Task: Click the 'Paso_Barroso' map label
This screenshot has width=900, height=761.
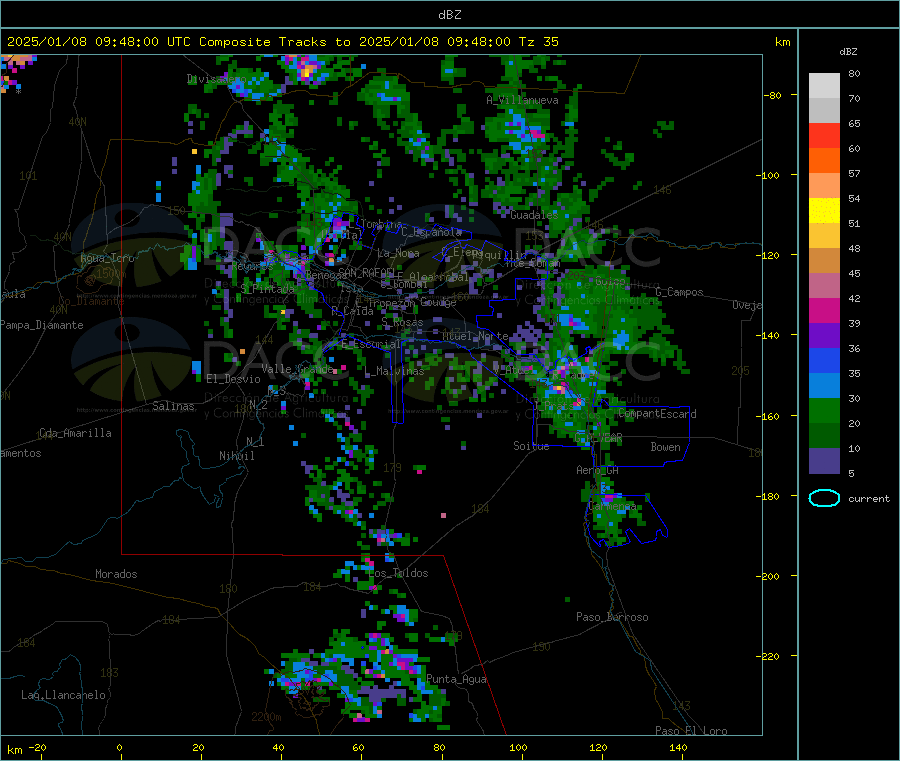Action: (x=612, y=617)
